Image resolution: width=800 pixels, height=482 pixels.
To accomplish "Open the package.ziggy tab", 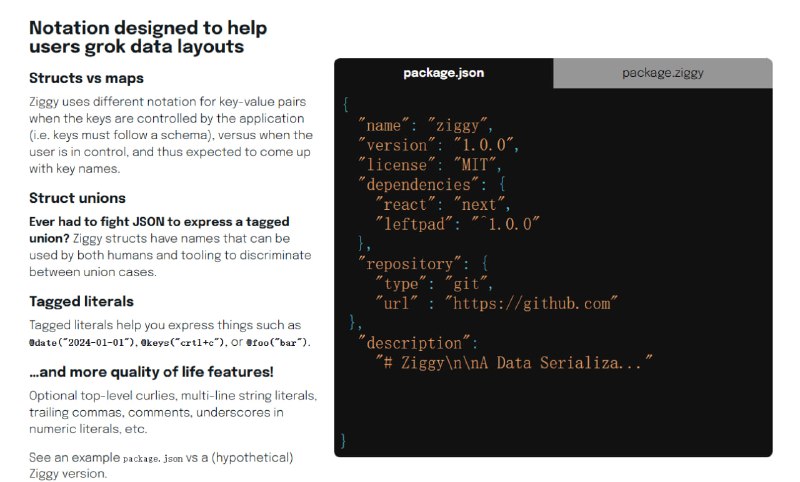I will click(662, 73).
